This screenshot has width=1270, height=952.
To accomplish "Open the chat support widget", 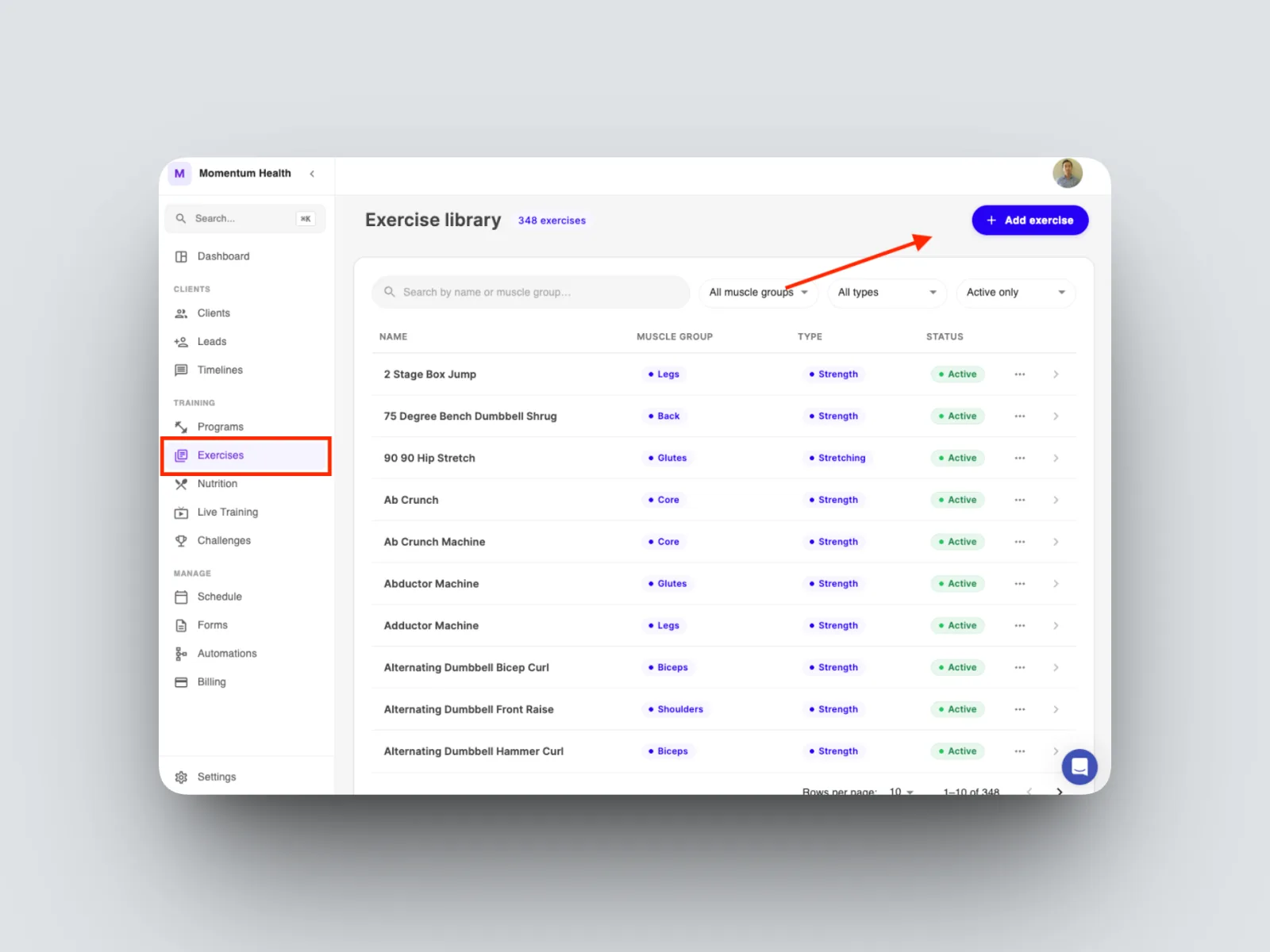I will point(1079,766).
